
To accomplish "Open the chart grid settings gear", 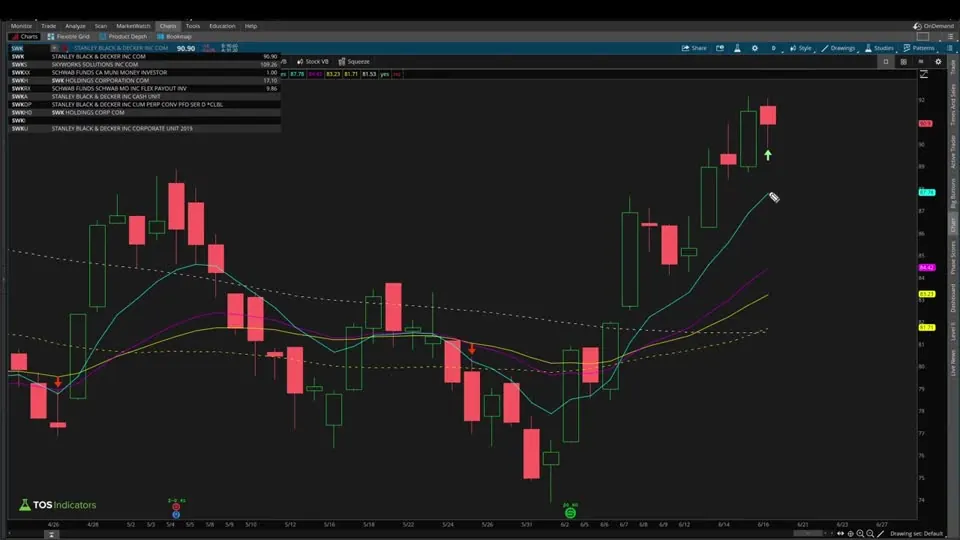I will point(939,62).
